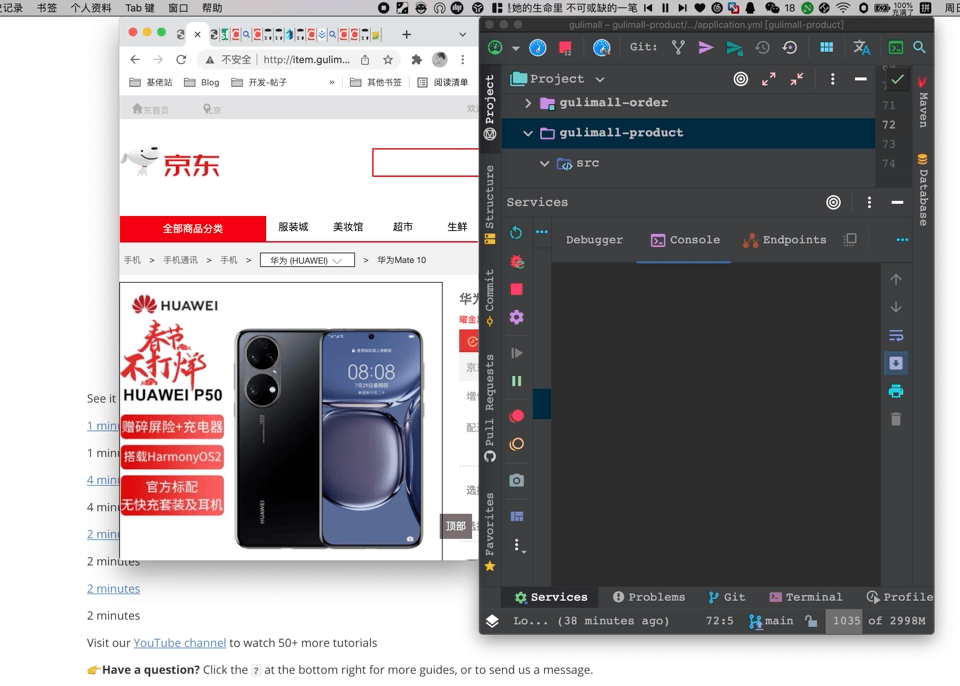Bookmark the page with the star icon
960x686 pixels.
(x=388, y=59)
